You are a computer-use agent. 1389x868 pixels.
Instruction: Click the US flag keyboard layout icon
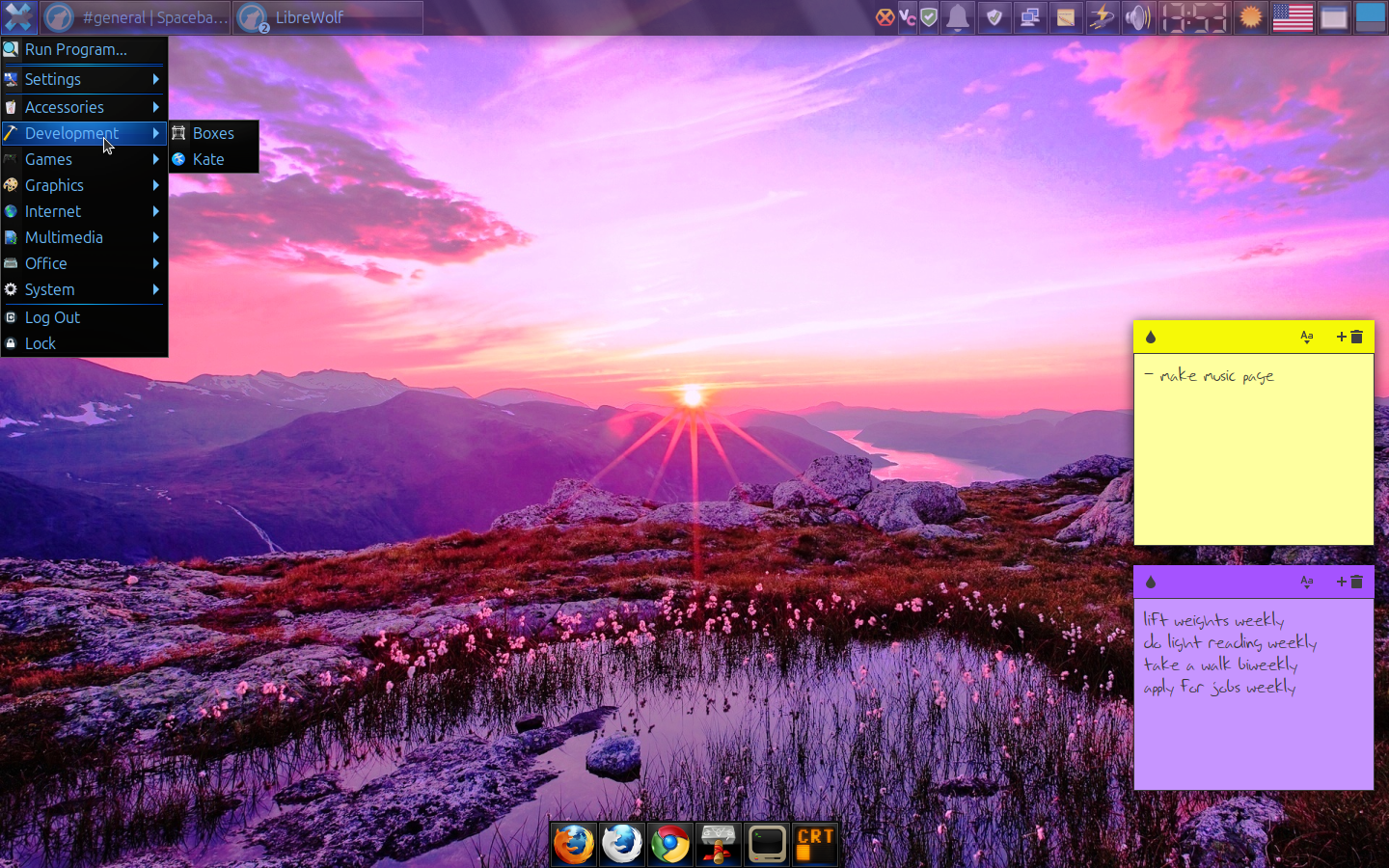tap(1292, 17)
